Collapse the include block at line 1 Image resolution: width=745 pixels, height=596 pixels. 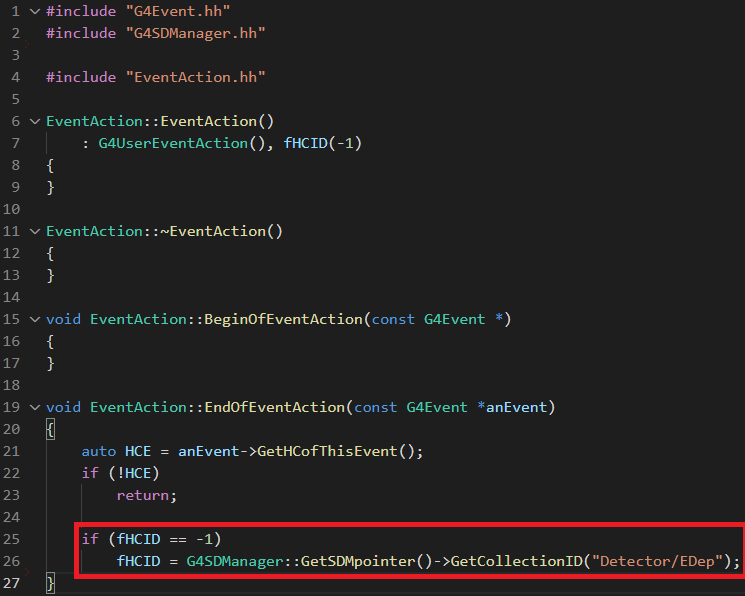(x=35, y=11)
